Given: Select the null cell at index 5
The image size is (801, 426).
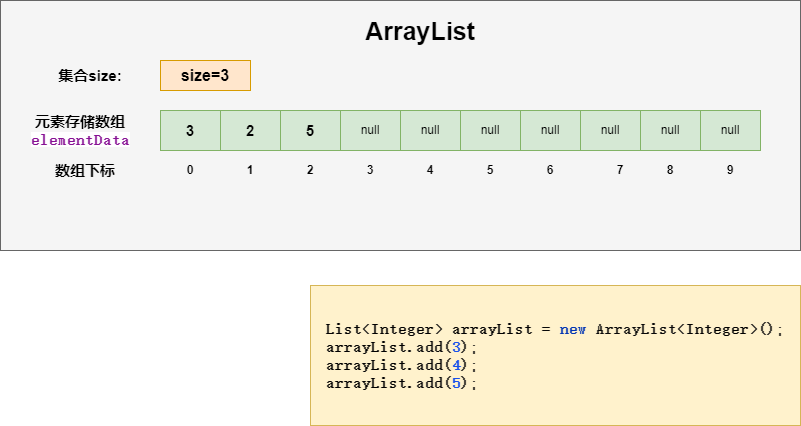Looking at the screenshot, I should coord(490,130).
